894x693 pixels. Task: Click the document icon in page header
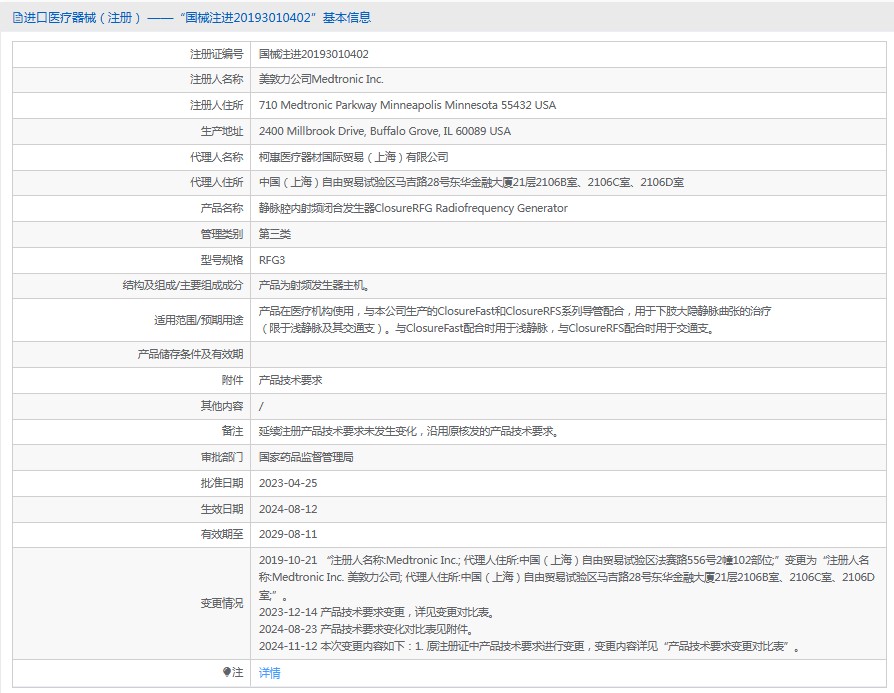tap(18, 18)
